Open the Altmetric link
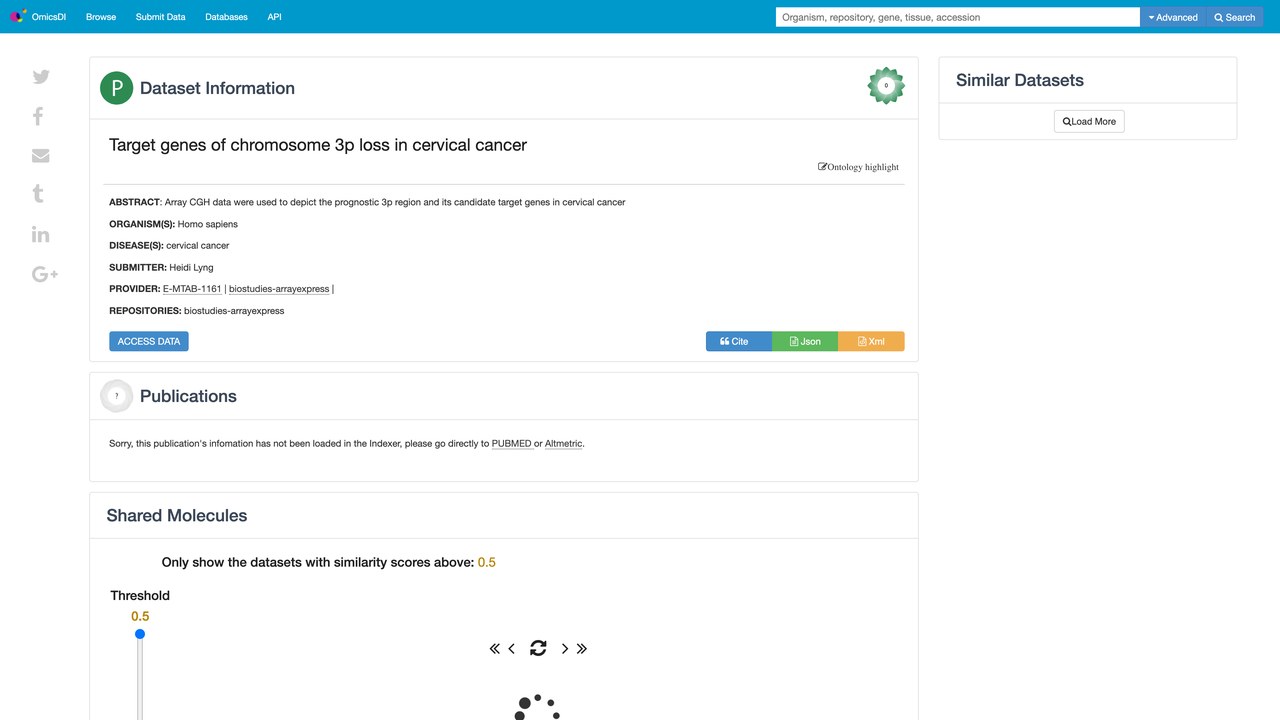The height and width of the screenshot is (720, 1280). pos(564,443)
